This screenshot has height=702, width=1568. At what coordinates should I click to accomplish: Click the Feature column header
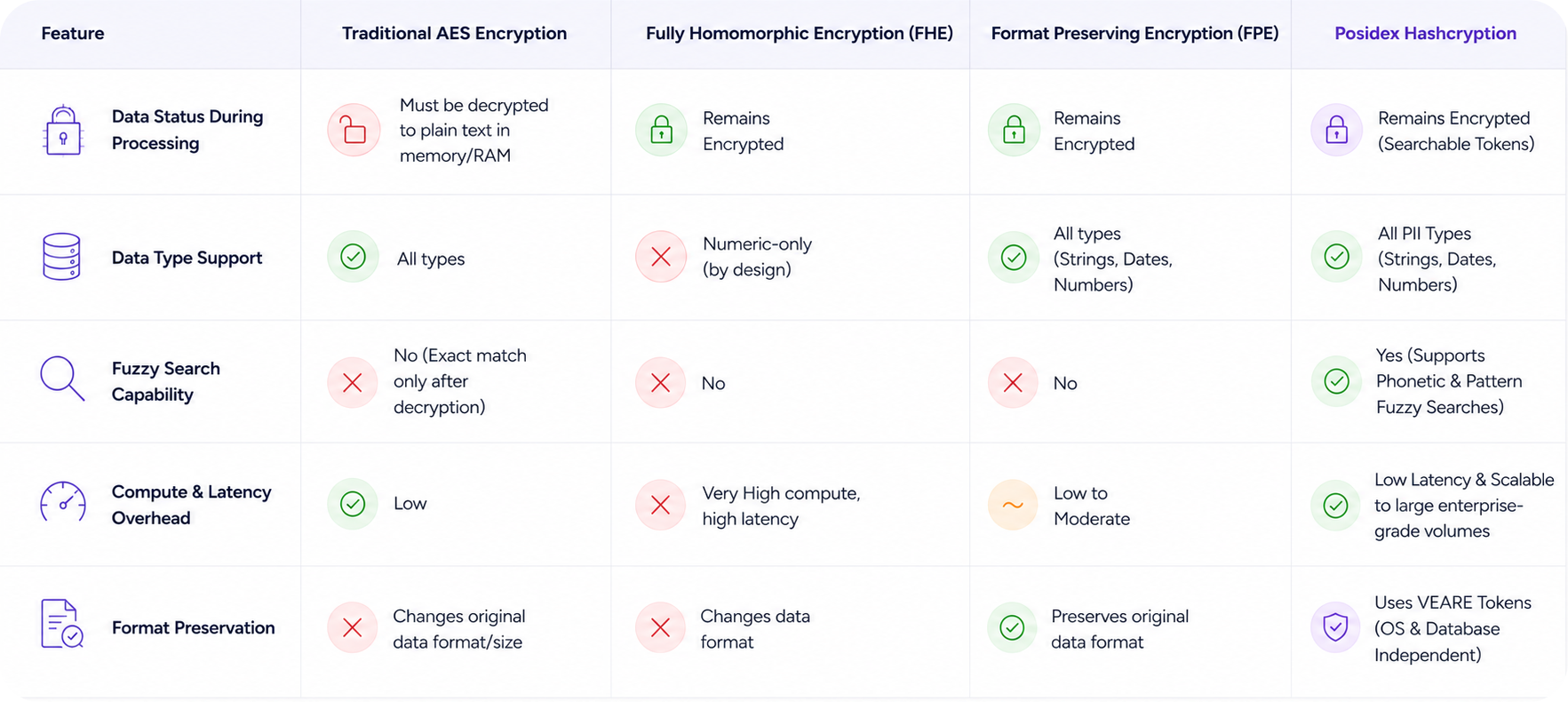pyautogui.click(x=73, y=33)
